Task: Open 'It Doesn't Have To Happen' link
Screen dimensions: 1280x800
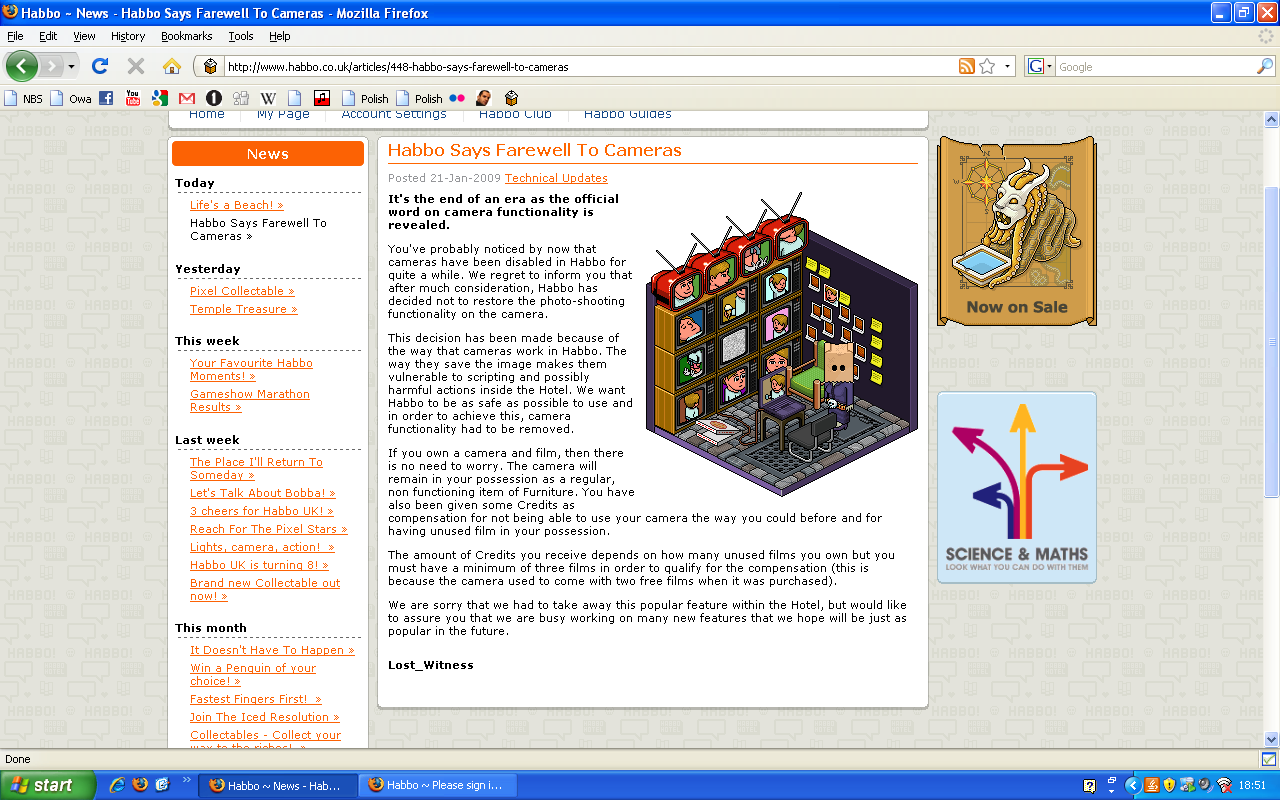Action: coord(272,650)
